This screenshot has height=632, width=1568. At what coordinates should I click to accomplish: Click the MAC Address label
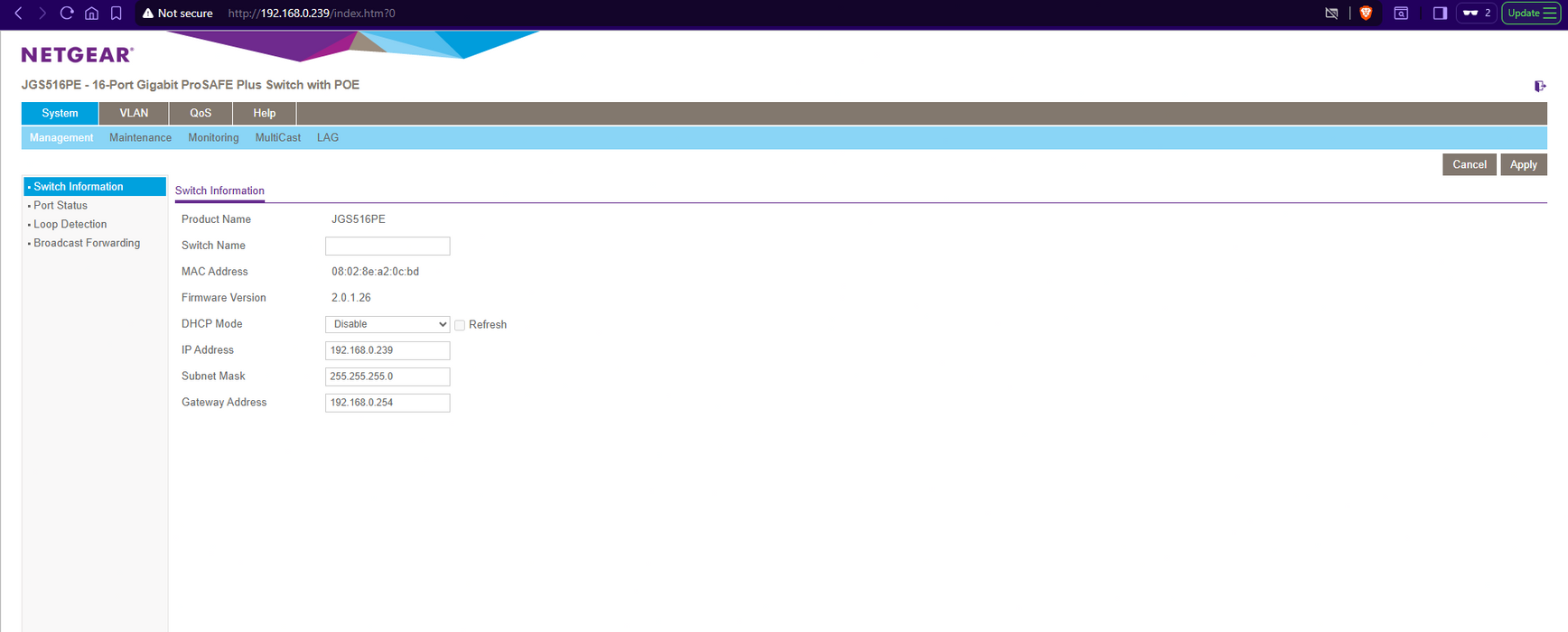coord(215,272)
